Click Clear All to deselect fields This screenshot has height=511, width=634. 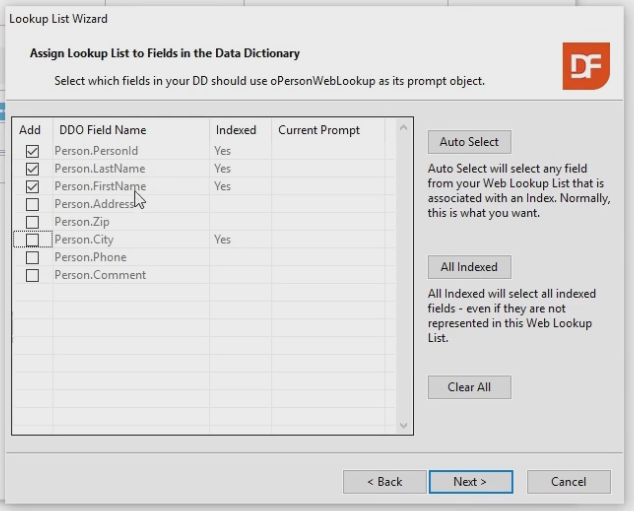[469, 387]
